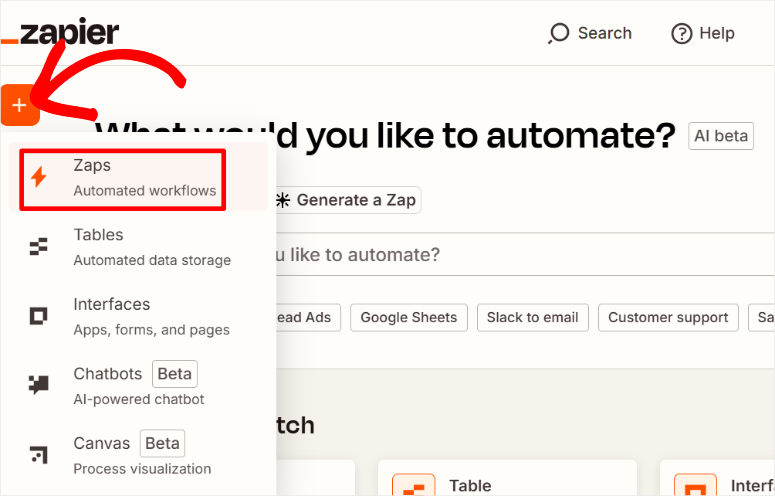Click the Interface card icon

click(x=695, y=485)
